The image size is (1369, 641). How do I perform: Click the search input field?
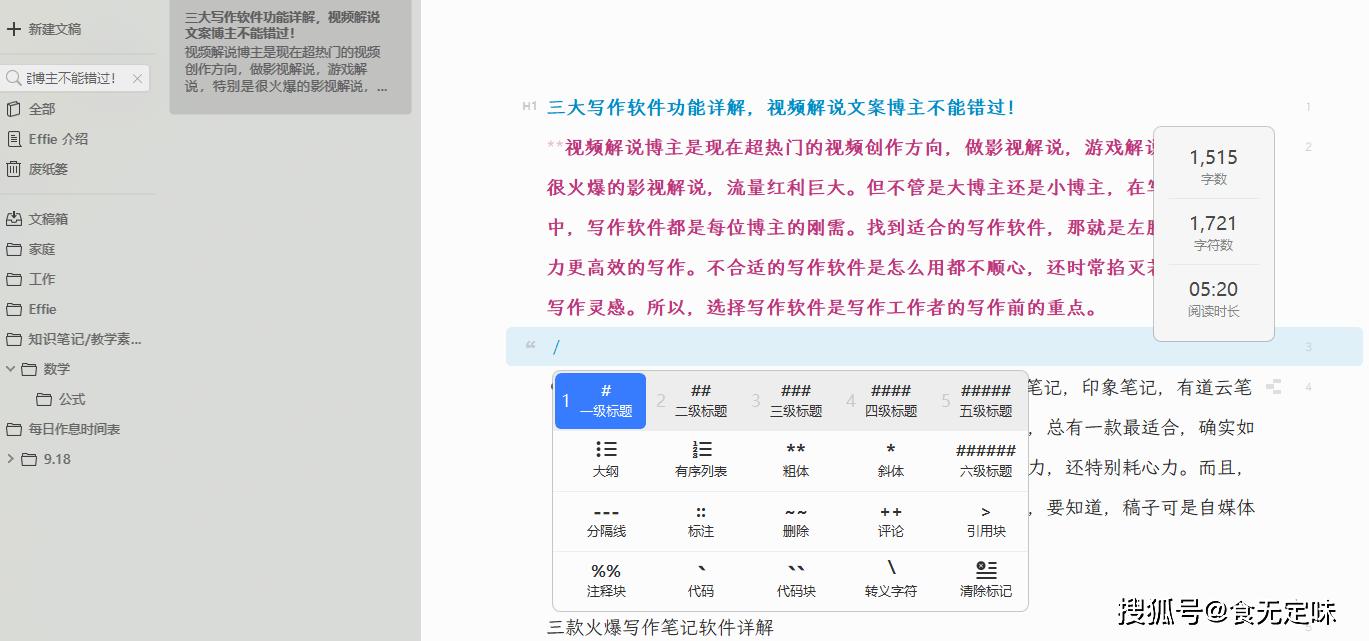coord(72,78)
